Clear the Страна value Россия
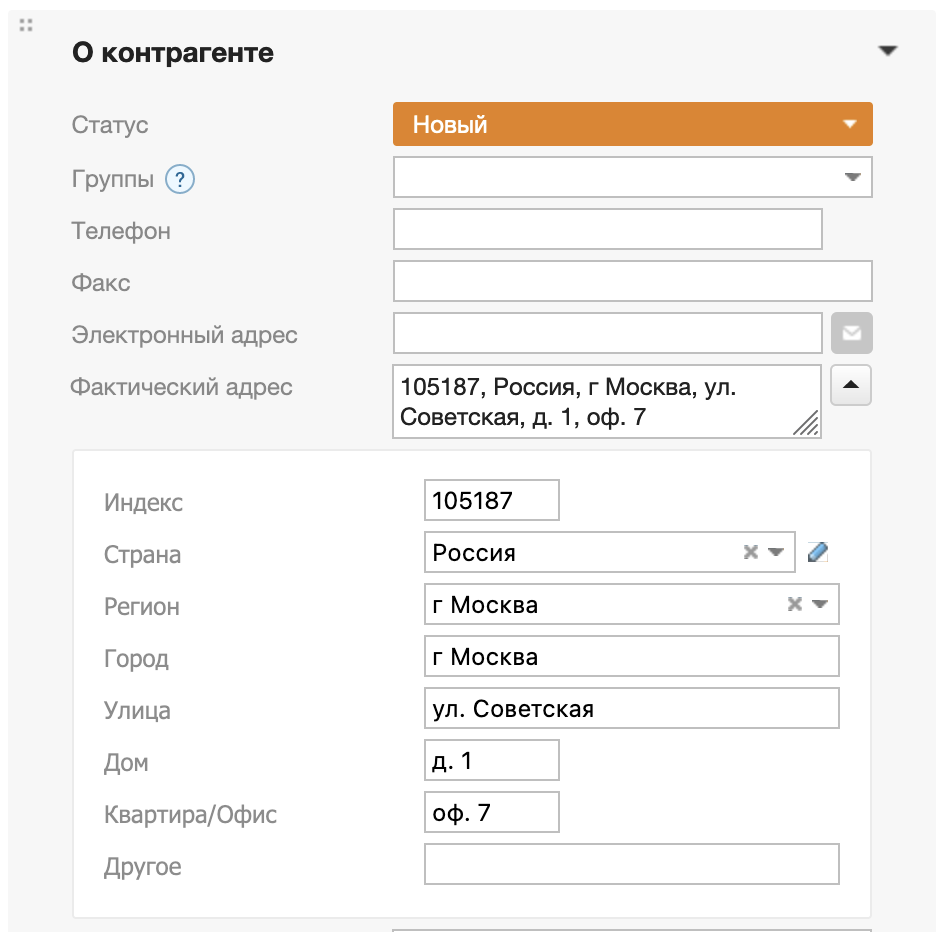The width and height of the screenshot is (948, 932). pyautogui.click(x=750, y=553)
